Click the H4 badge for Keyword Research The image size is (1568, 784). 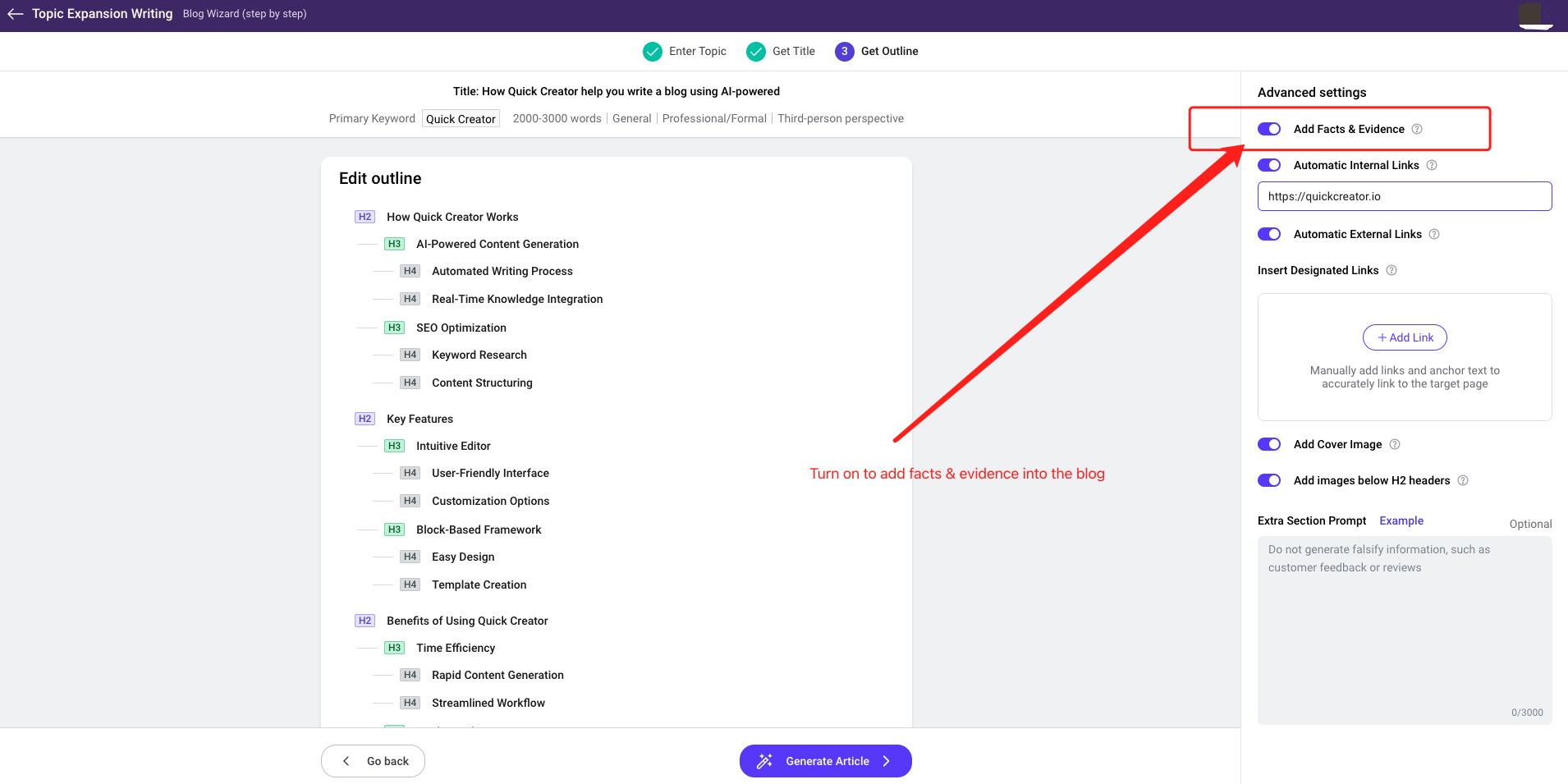click(x=410, y=355)
